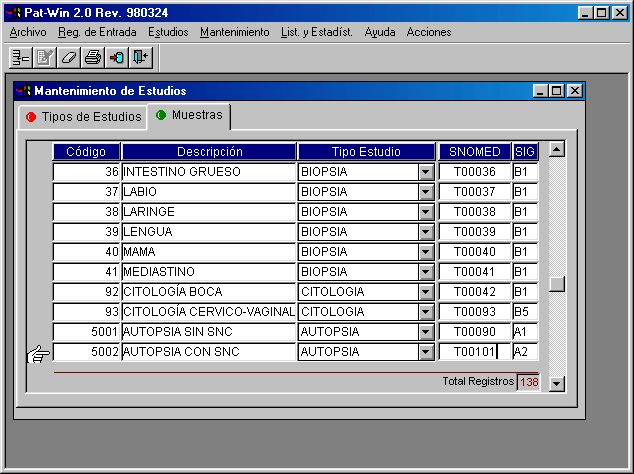Viewport: 634px width, 474px height.
Task: Open the List. y Estadíst. menu
Action: click(316, 32)
